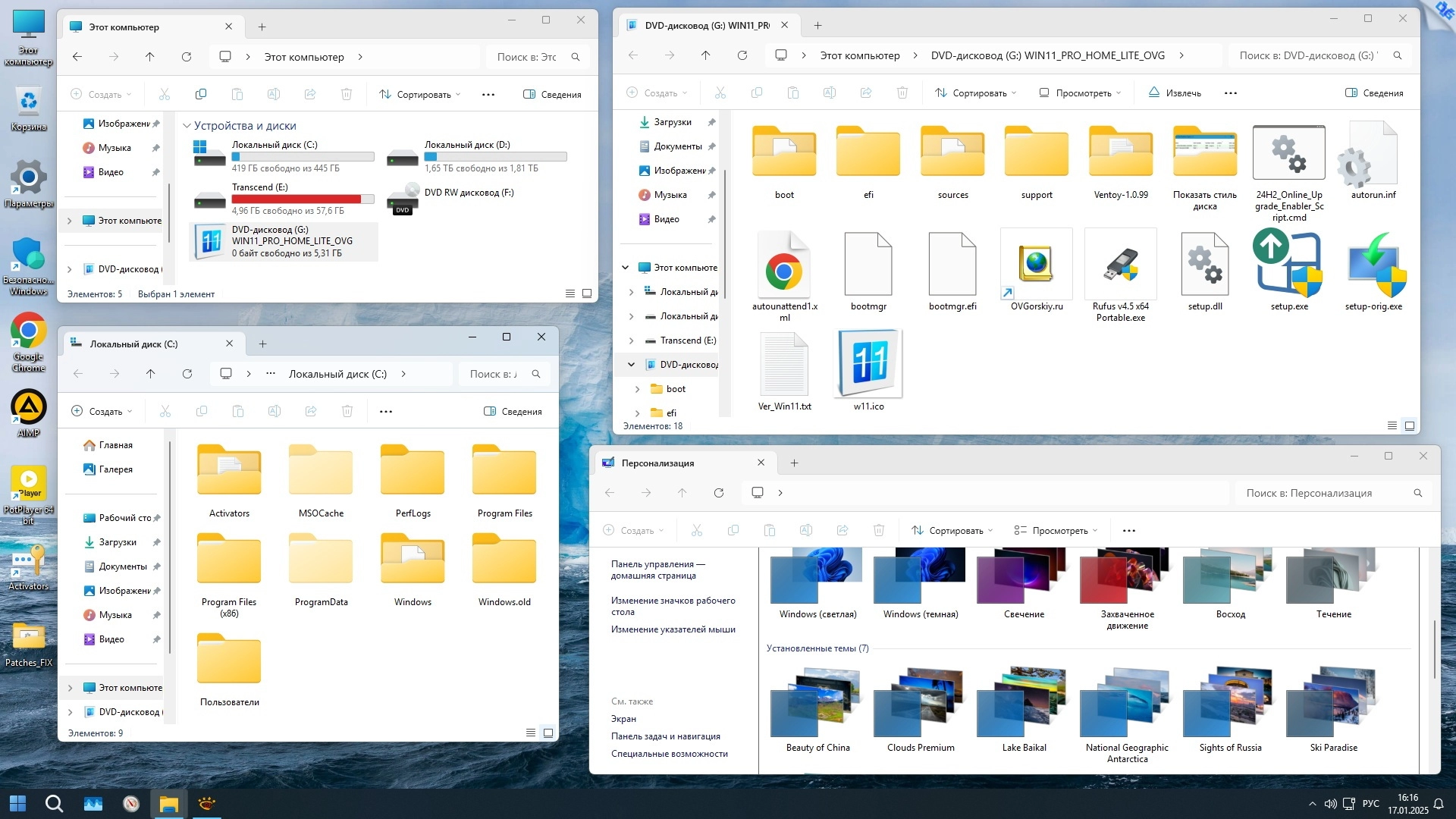Open the mouse pointers change link
This screenshot has height=819, width=1456.
coord(673,629)
